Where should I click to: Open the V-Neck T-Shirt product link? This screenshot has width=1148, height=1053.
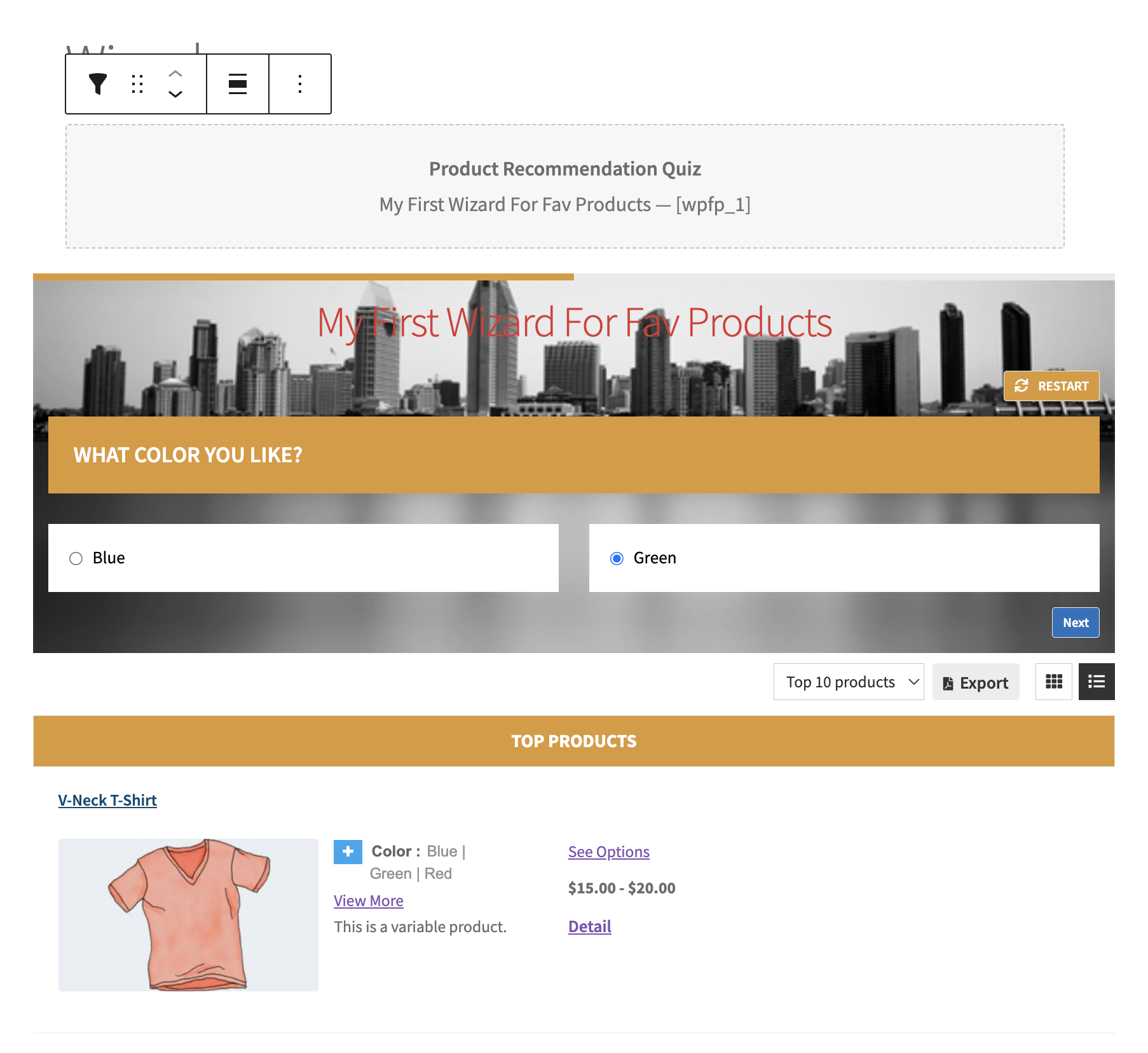point(107,800)
